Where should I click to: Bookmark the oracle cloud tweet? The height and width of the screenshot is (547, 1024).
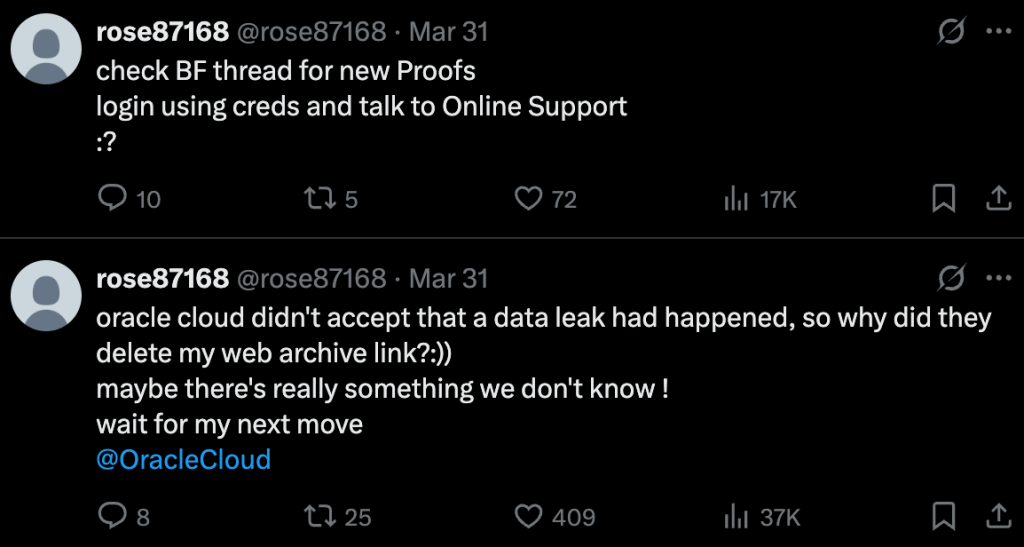[x=943, y=516]
